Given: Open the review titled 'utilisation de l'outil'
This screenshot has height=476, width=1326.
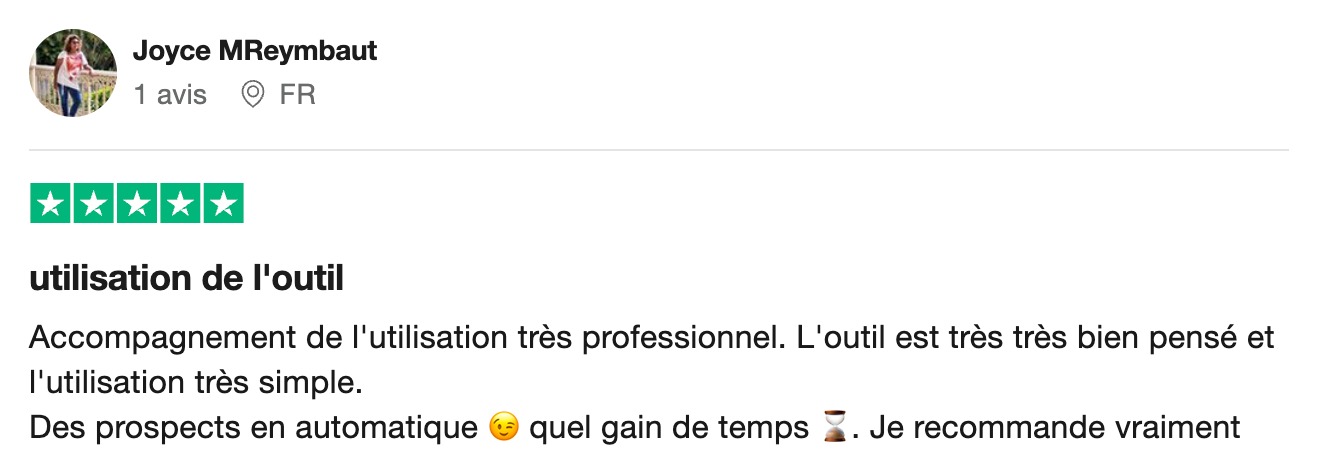Looking at the screenshot, I should pos(186,279).
